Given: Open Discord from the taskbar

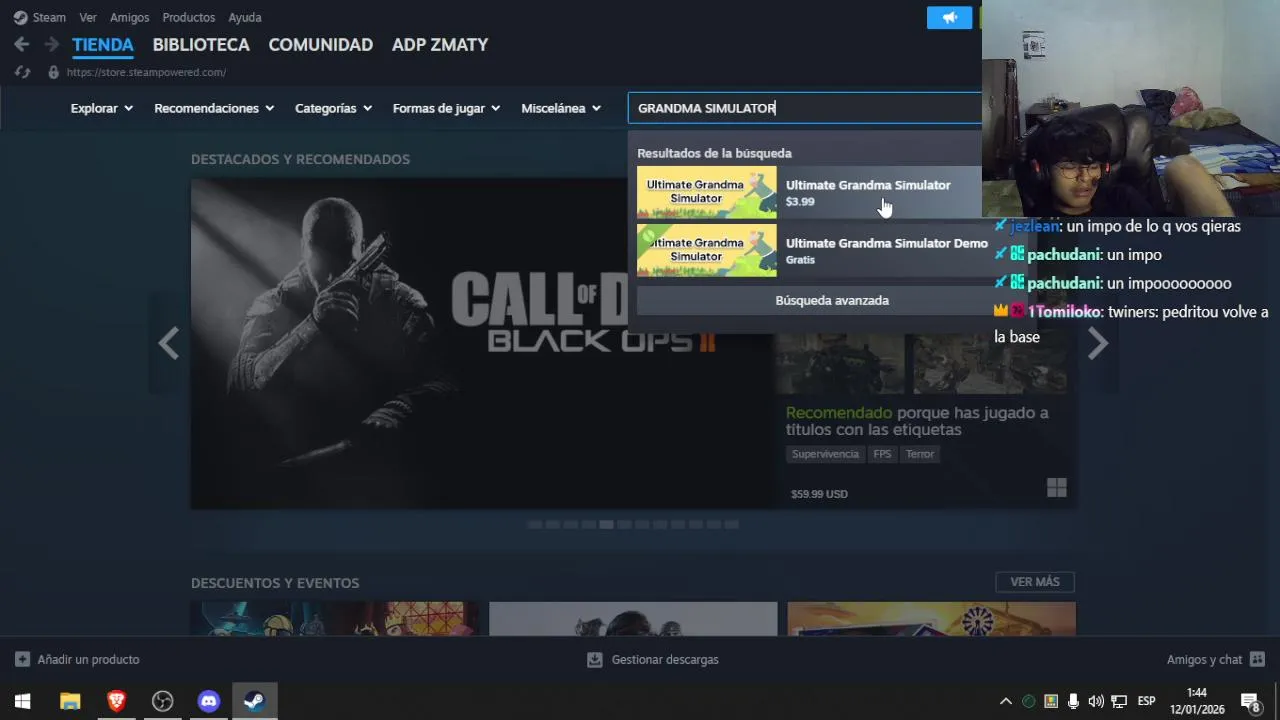Looking at the screenshot, I should pyautogui.click(x=208, y=701).
